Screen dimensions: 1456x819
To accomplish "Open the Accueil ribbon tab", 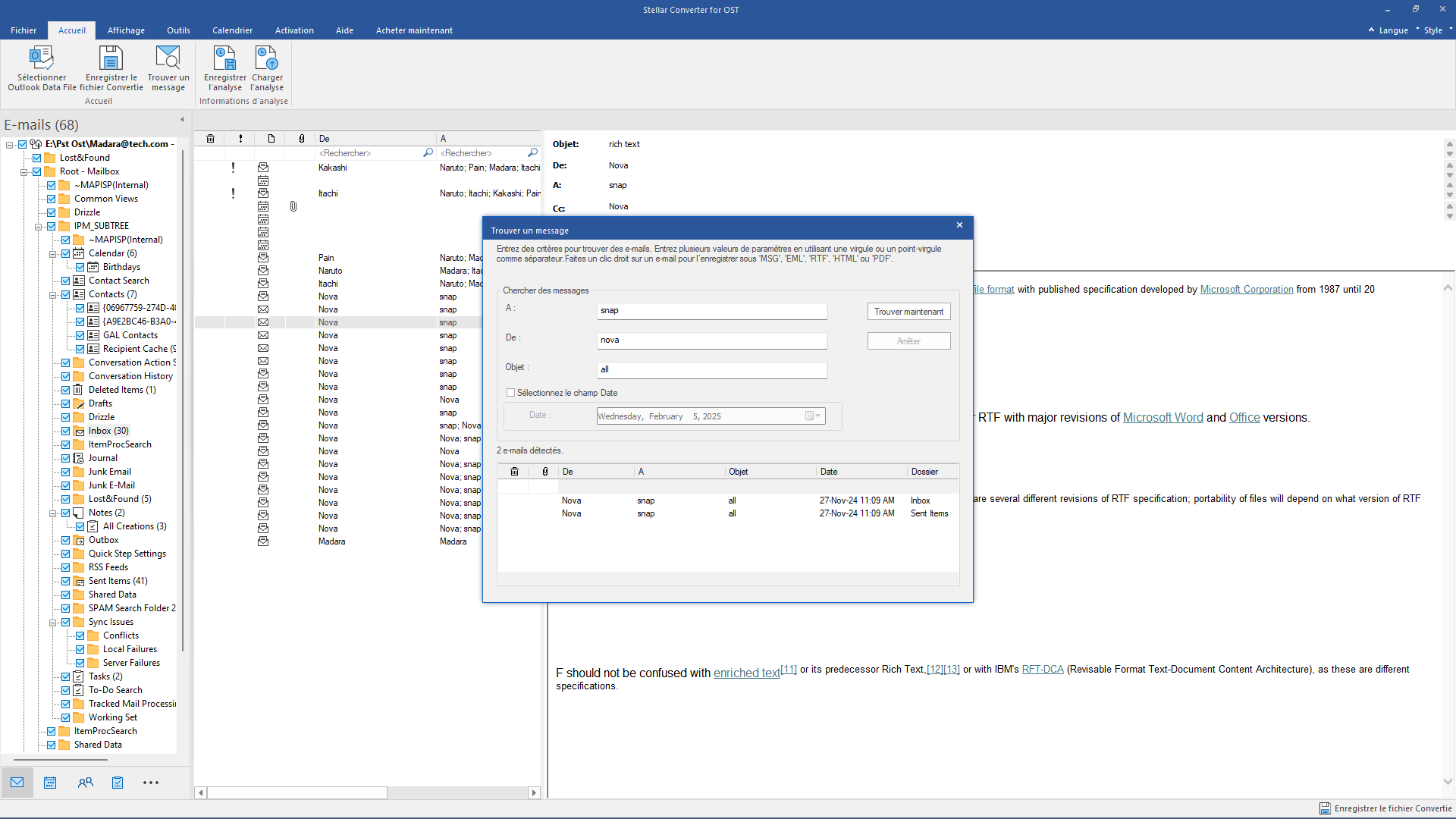I will pyautogui.click(x=72, y=30).
